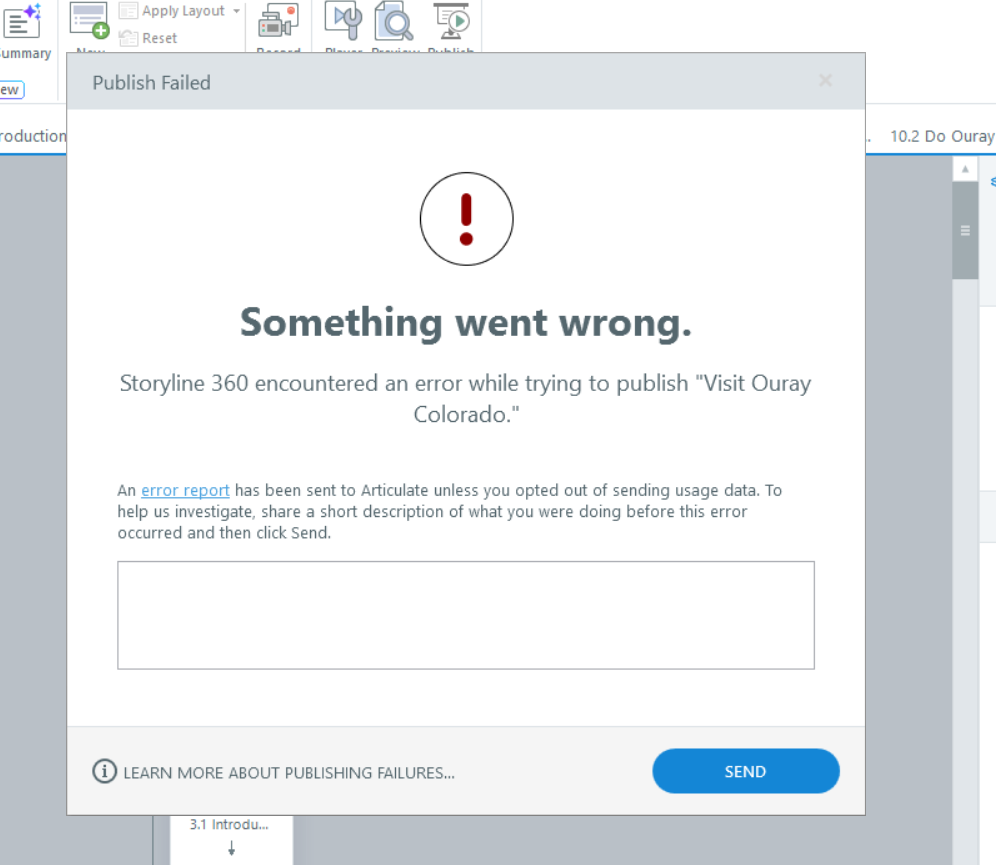Click the New Slide icon
The height and width of the screenshot is (865, 996).
pos(89,21)
